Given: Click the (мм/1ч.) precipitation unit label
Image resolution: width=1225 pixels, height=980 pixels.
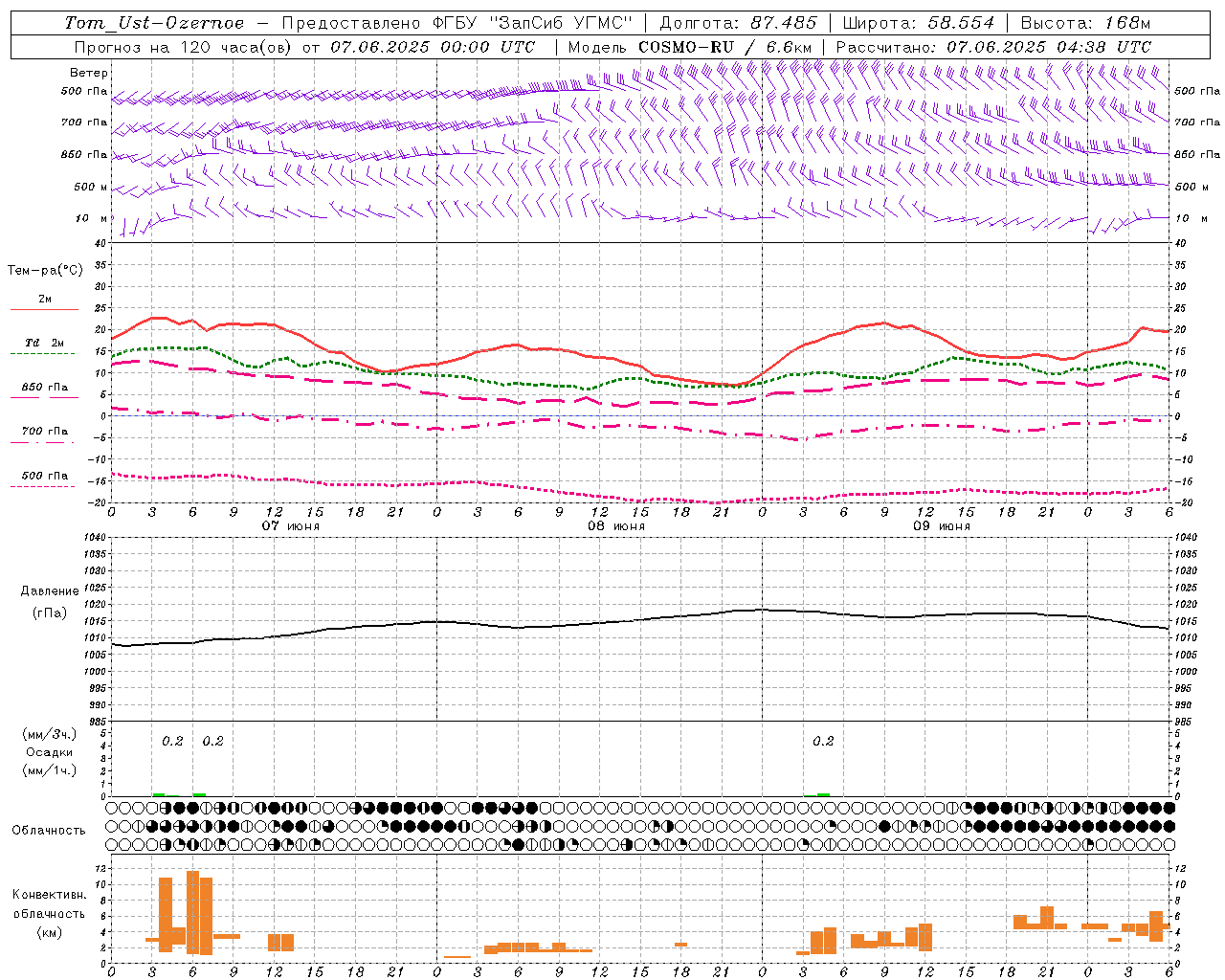Looking at the screenshot, I should click(x=50, y=770).
